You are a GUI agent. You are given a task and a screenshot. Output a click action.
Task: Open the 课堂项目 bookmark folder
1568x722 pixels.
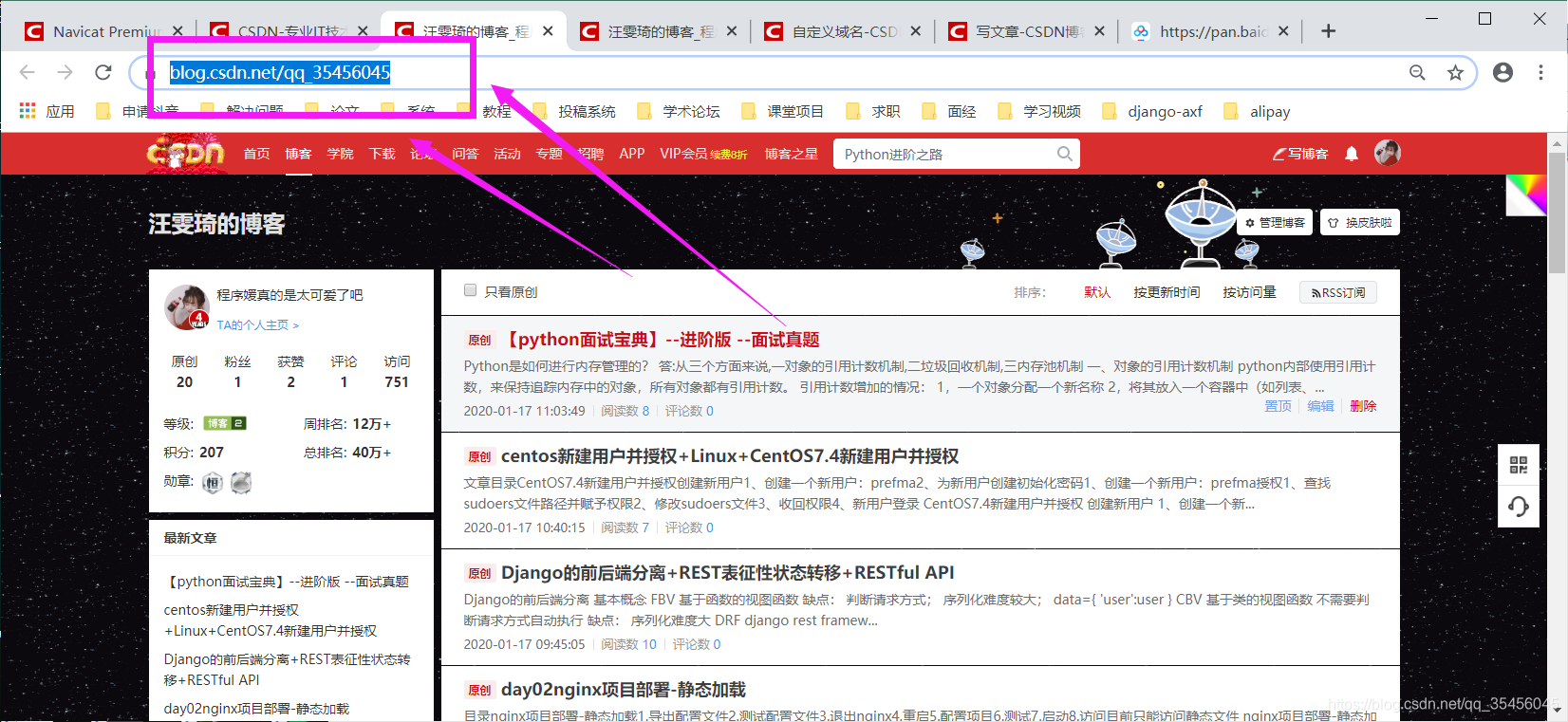tap(783, 111)
